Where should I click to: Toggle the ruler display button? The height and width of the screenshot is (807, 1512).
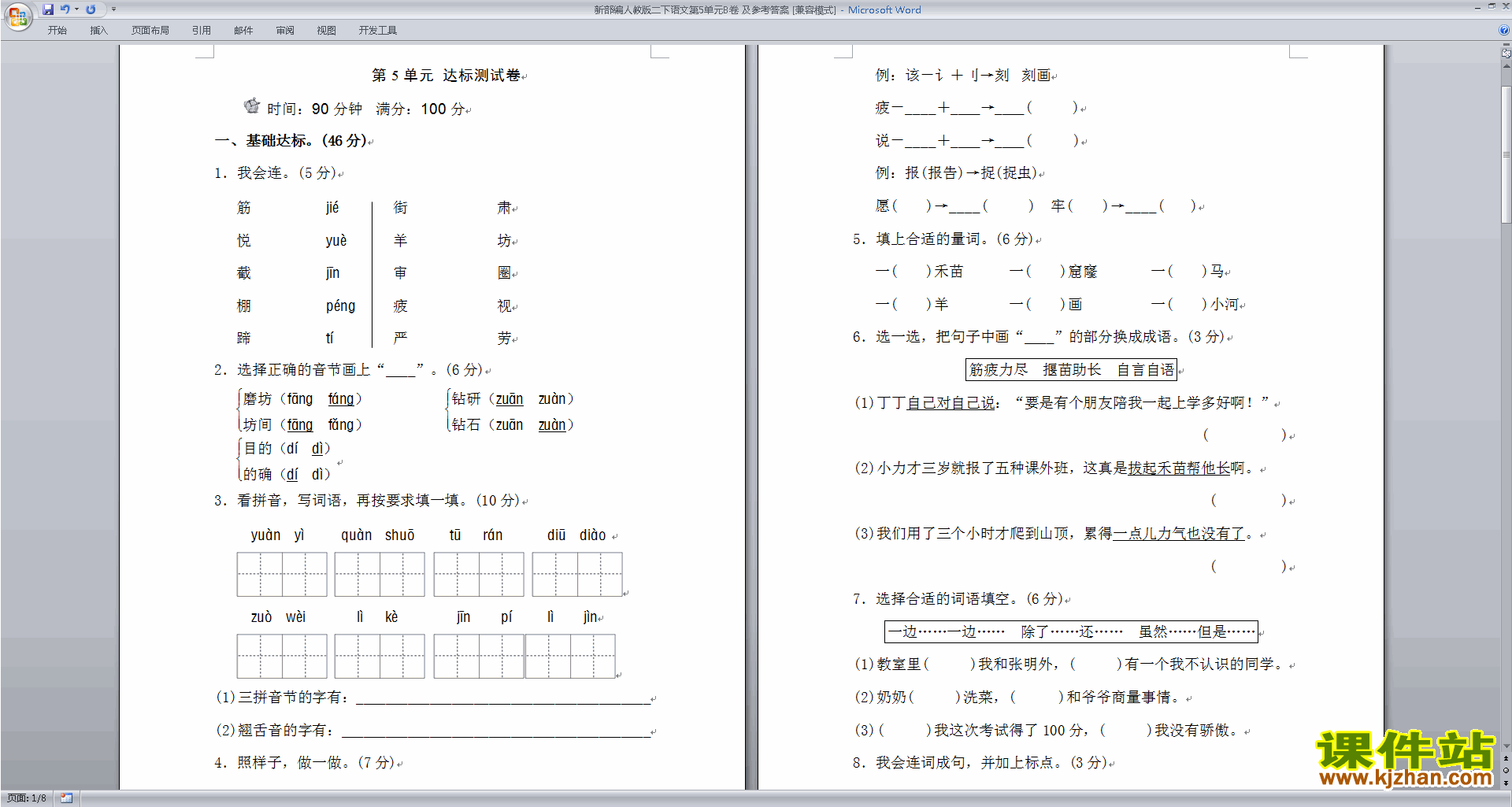pyautogui.click(x=1506, y=53)
